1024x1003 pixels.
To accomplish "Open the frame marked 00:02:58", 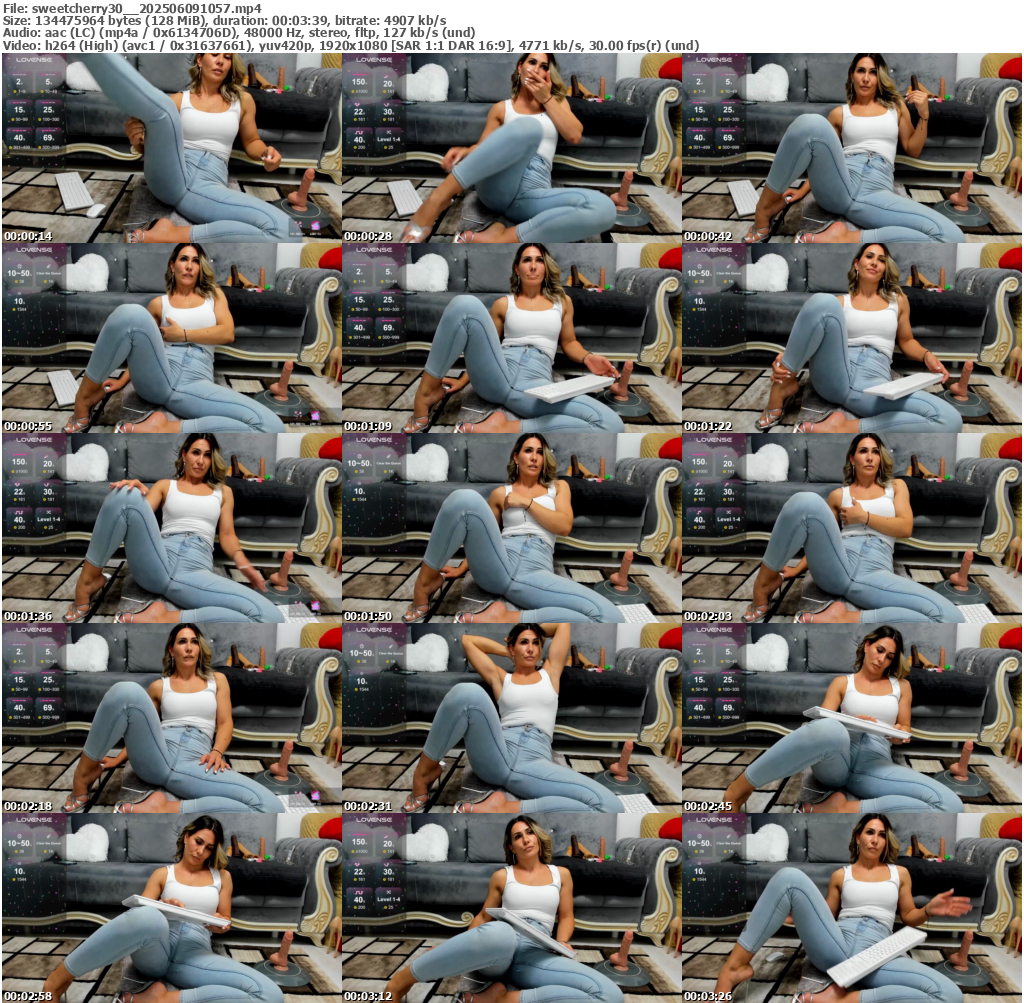I will click(172, 907).
